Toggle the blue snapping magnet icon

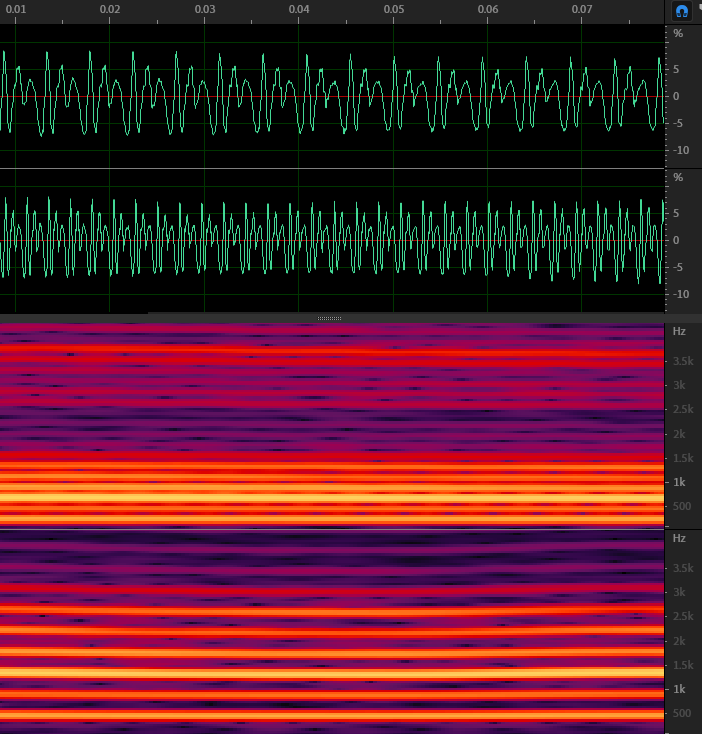[x=681, y=11]
